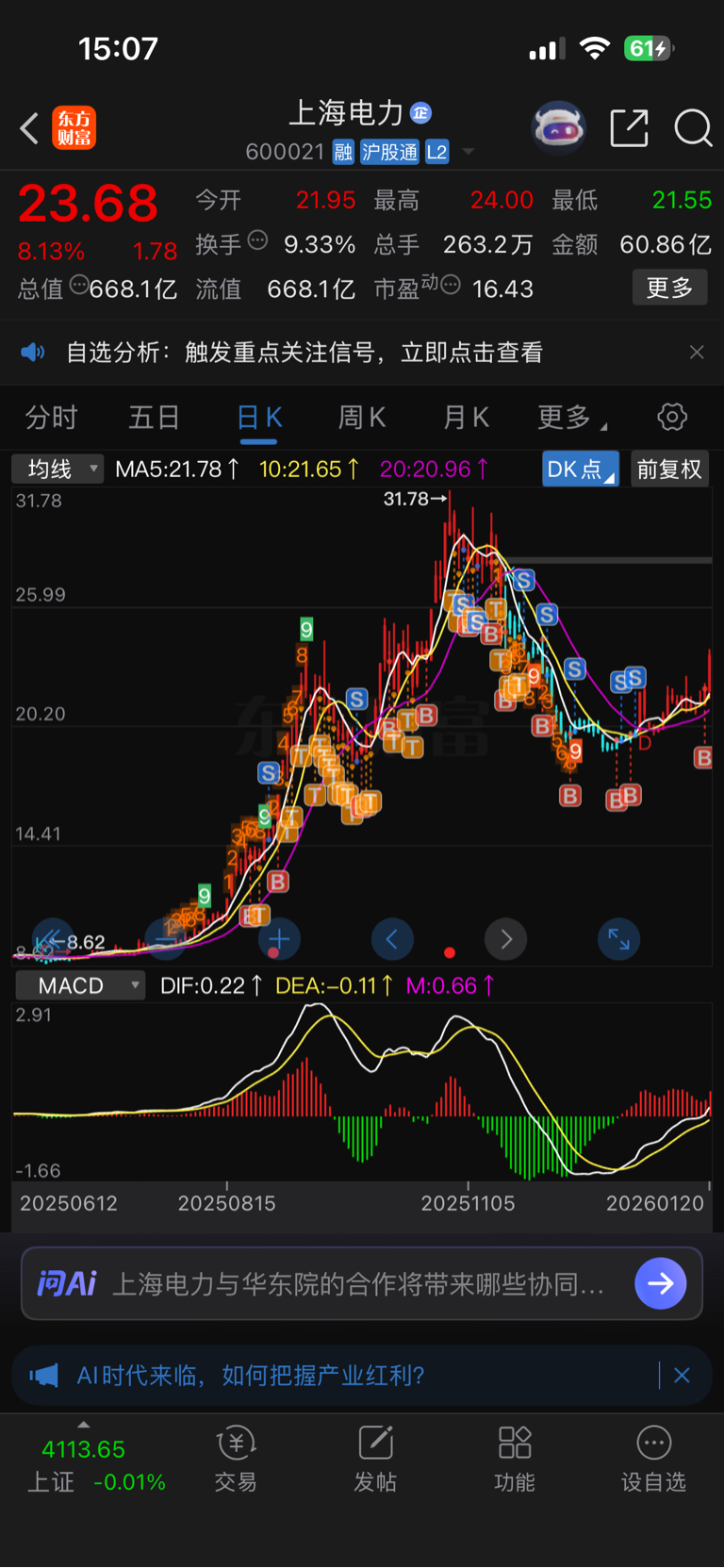
Task: Tap the M:0.66 MACD value
Action: click(450, 986)
